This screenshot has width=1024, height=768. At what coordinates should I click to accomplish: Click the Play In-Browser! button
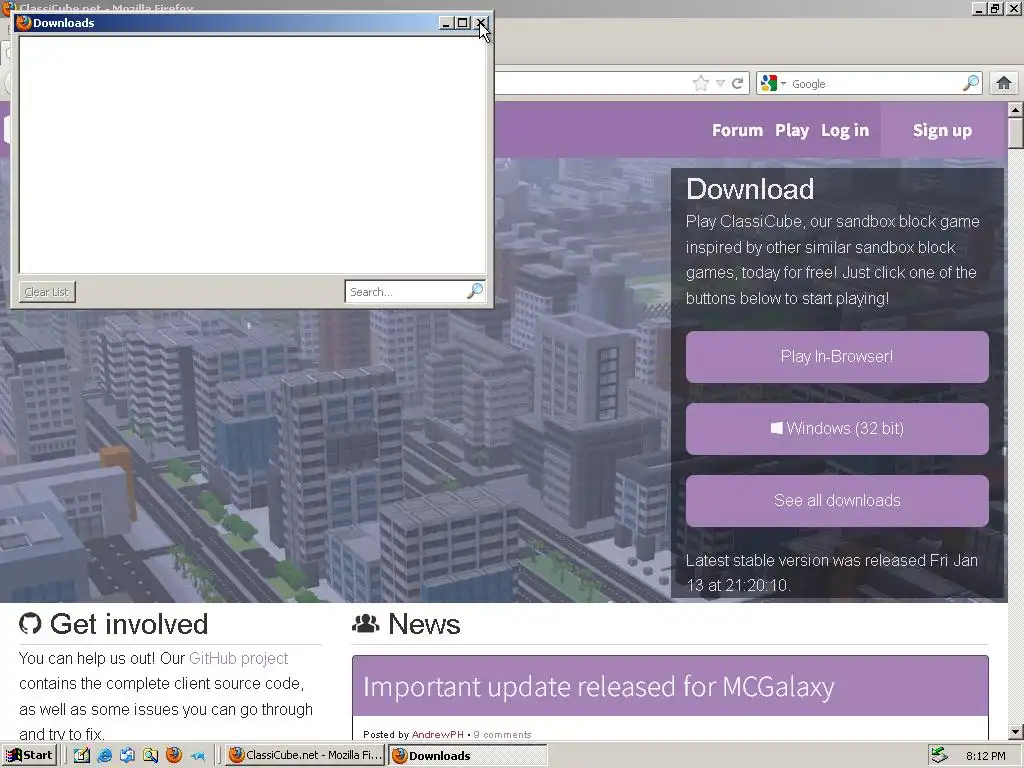837,357
